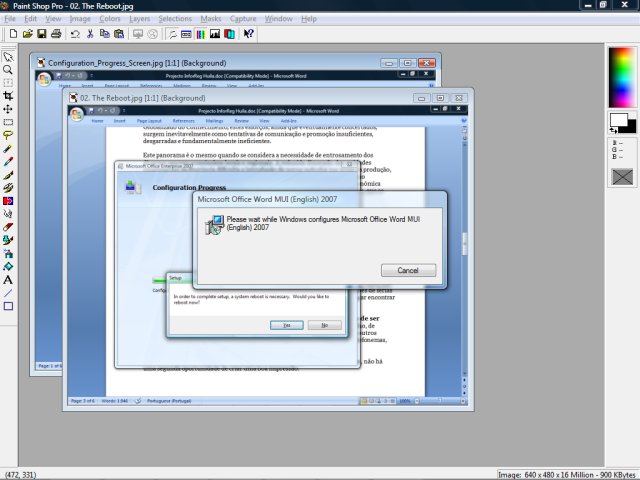This screenshot has width=640, height=480.
Task: Select the Eraser tool
Action: (8, 227)
